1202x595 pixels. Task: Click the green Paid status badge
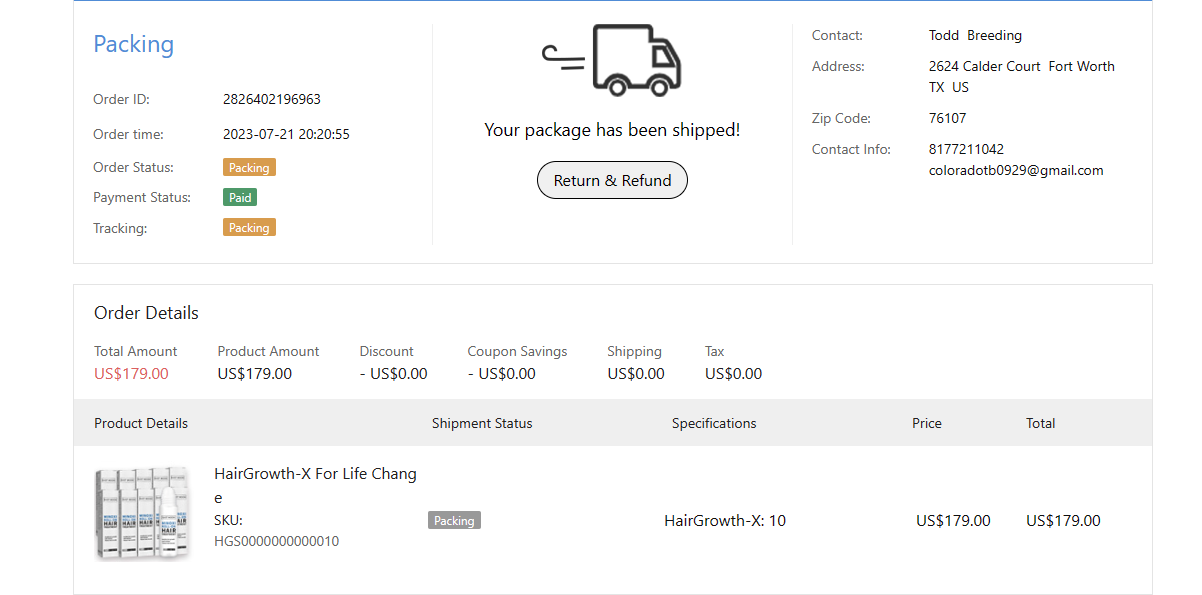240,198
